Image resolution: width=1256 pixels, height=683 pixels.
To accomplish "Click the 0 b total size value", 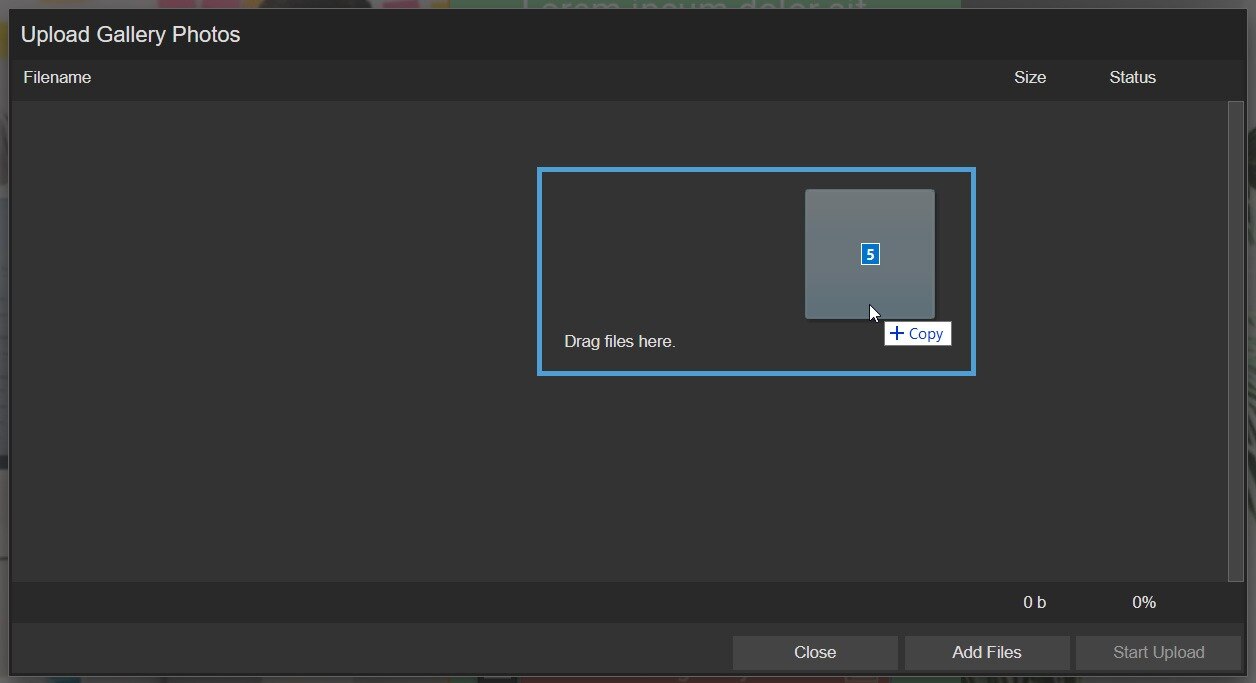I will 1034,602.
